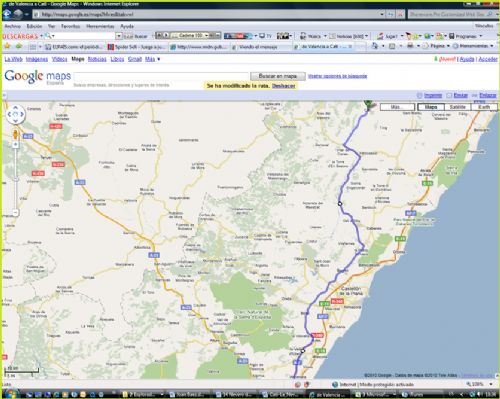
Task: Click the add to favorites green arrow icon
Action: click(19, 46)
